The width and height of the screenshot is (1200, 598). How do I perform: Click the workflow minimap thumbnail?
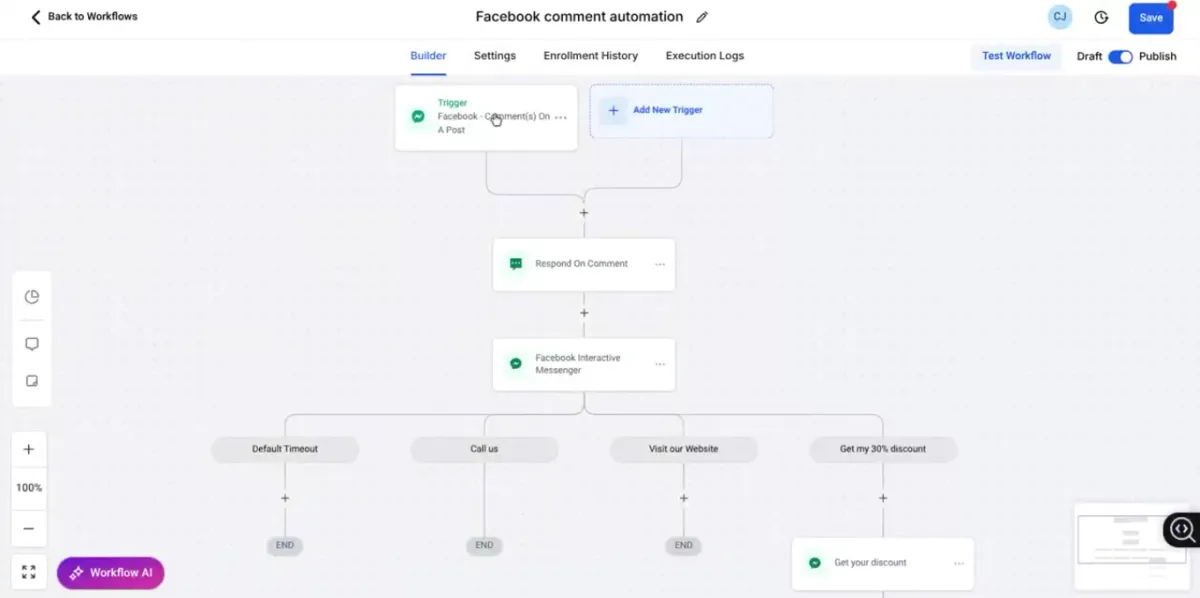tap(1118, 545)
